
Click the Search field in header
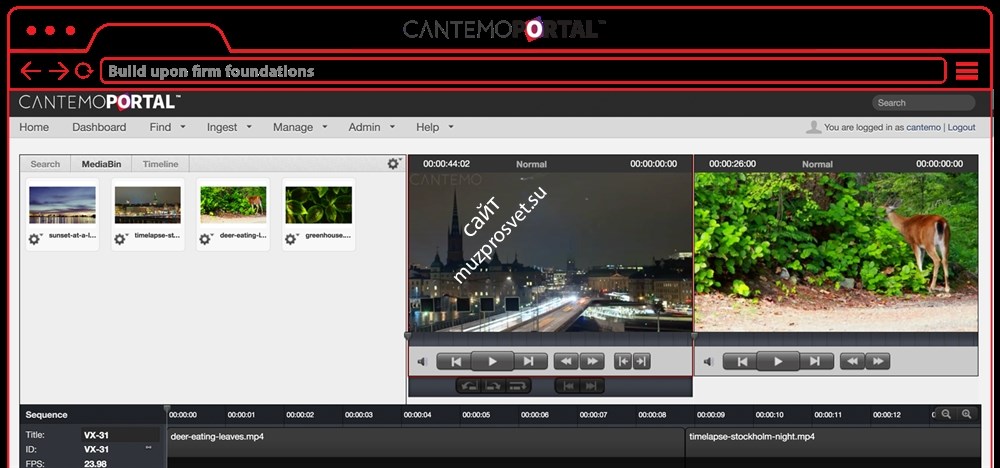pyautogui.click(x=923, y=103)
